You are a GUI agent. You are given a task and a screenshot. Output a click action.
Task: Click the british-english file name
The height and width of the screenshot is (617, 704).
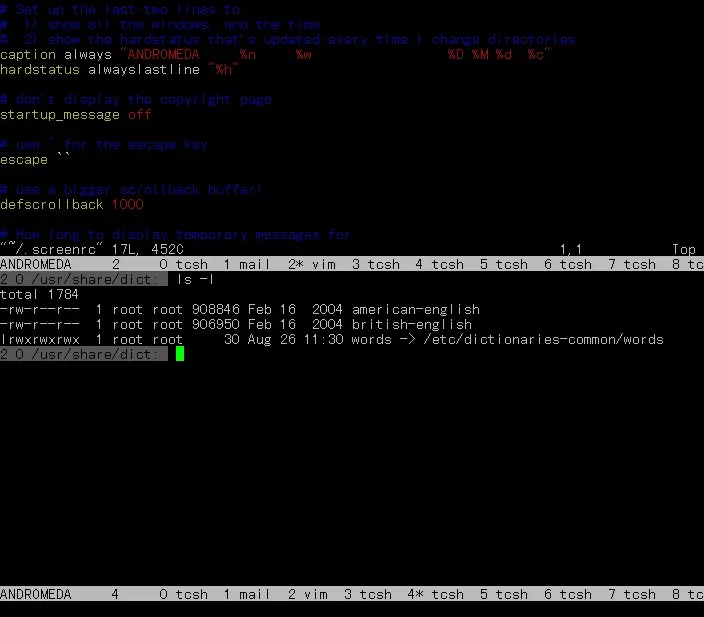pyautogui.click(x=412, y=324)
